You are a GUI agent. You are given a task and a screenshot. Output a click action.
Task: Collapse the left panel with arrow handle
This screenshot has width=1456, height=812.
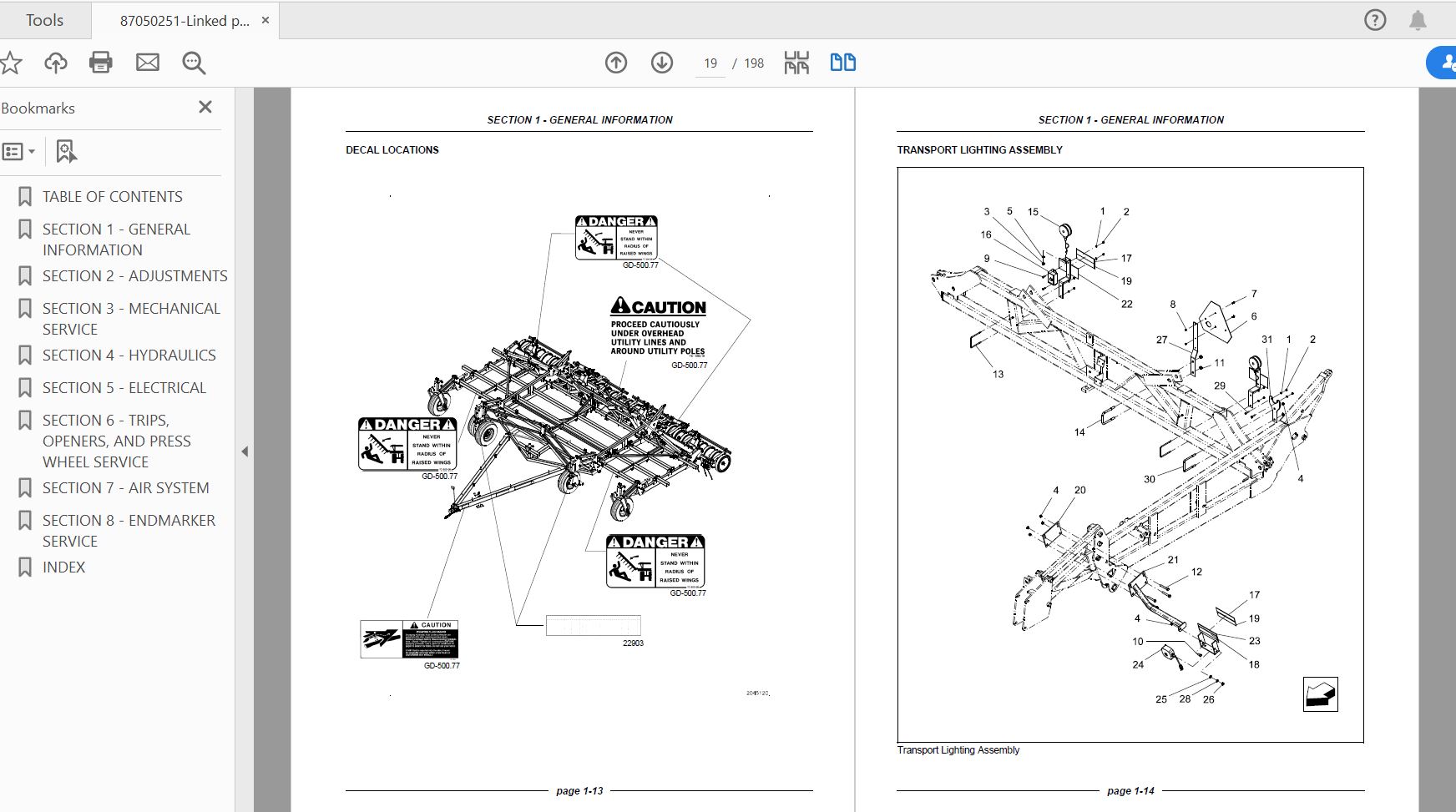click(x=245, y=451)
